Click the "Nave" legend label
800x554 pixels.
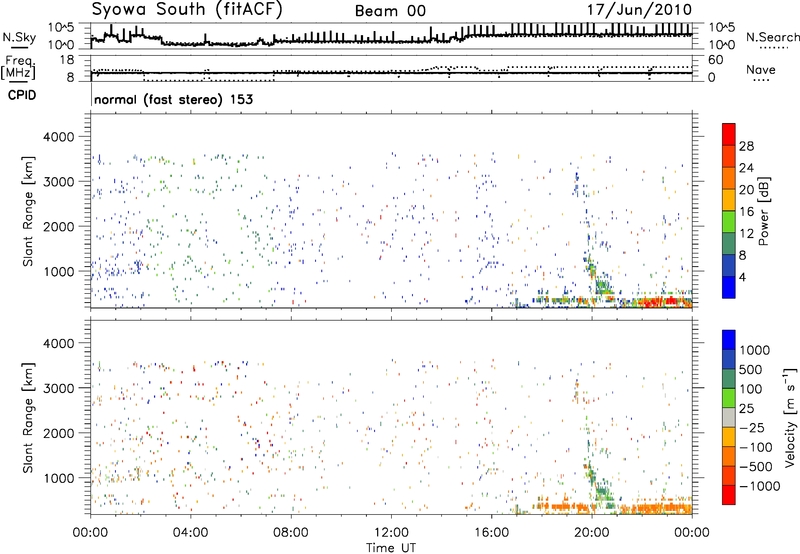point(761,69)
